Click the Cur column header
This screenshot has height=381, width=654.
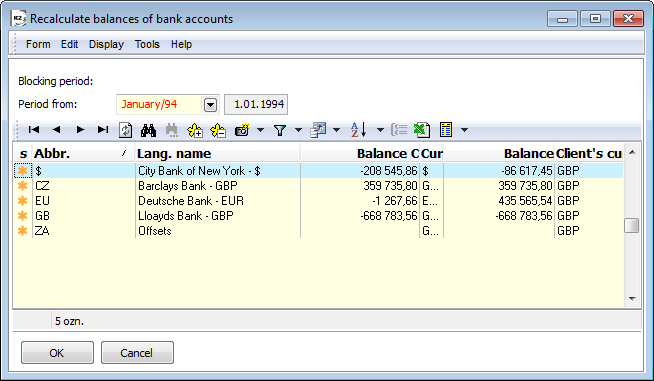pyautogui.click(x=431, y=154)
